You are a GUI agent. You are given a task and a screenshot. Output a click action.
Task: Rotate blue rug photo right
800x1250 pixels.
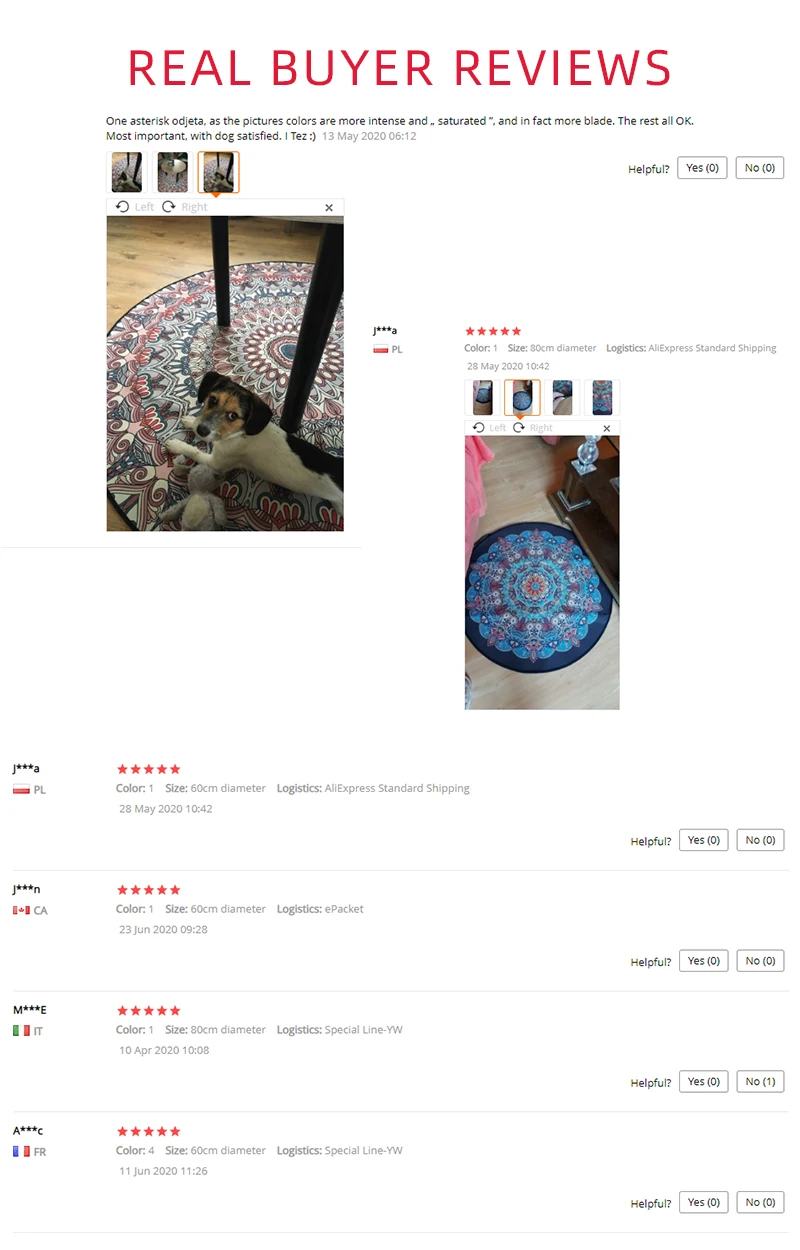click(532, 428)
